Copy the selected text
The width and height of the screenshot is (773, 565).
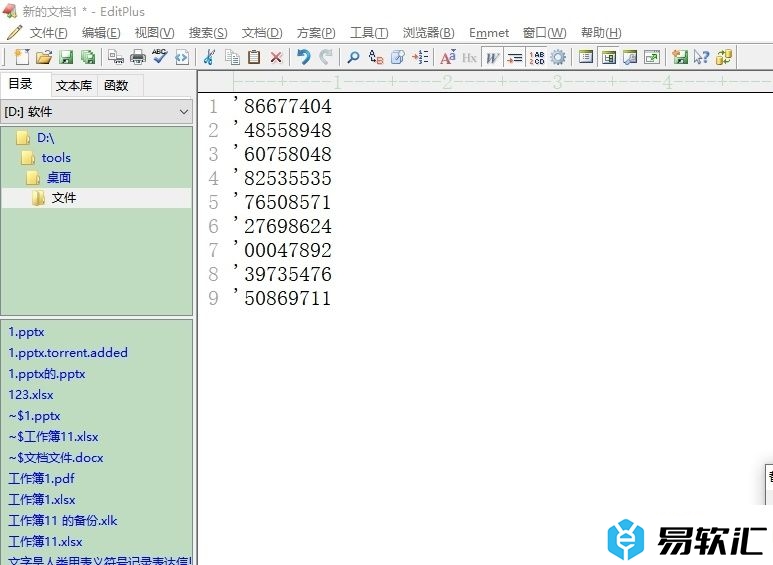point(232,58)
